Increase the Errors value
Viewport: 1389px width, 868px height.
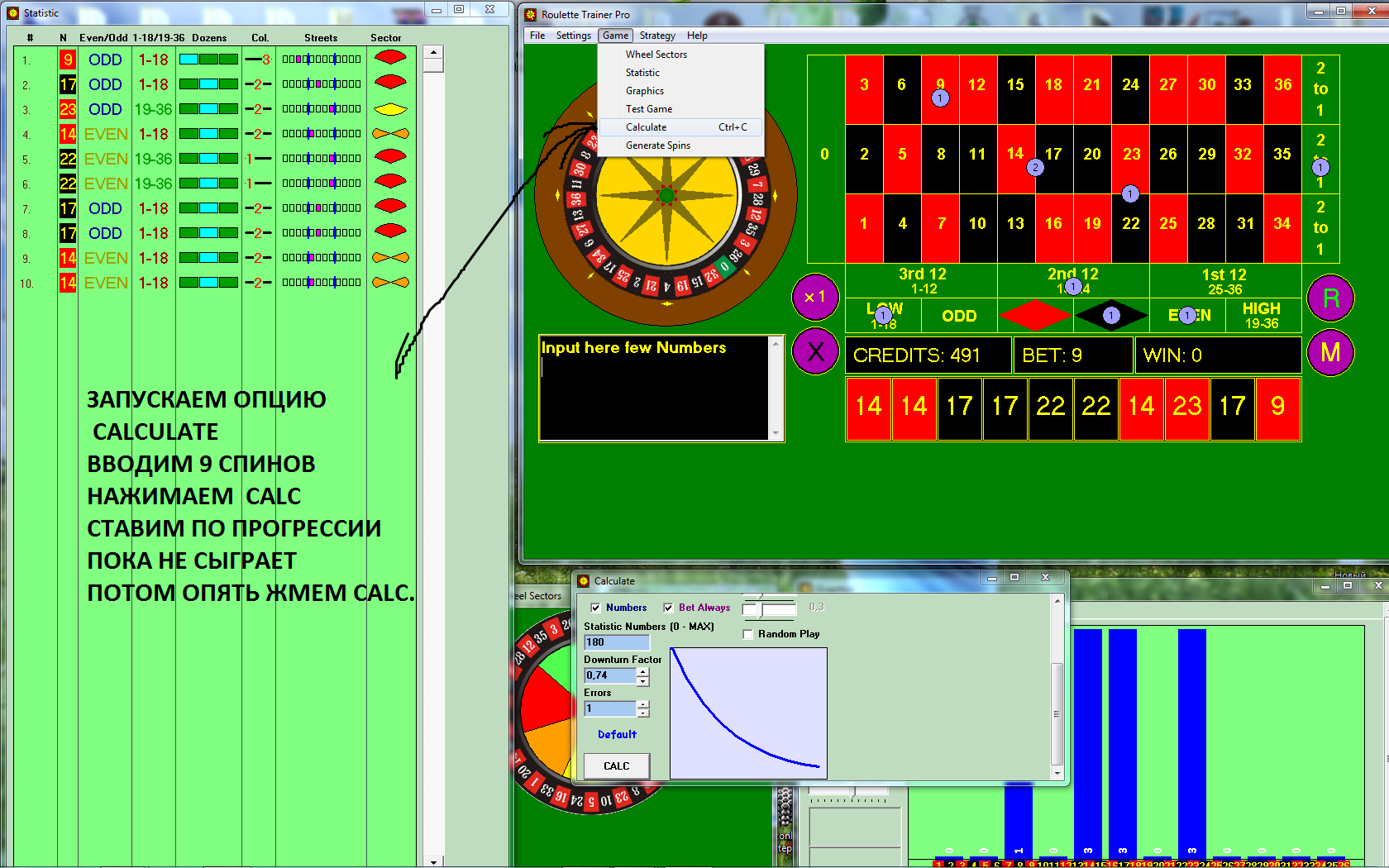tap(643, 704)
